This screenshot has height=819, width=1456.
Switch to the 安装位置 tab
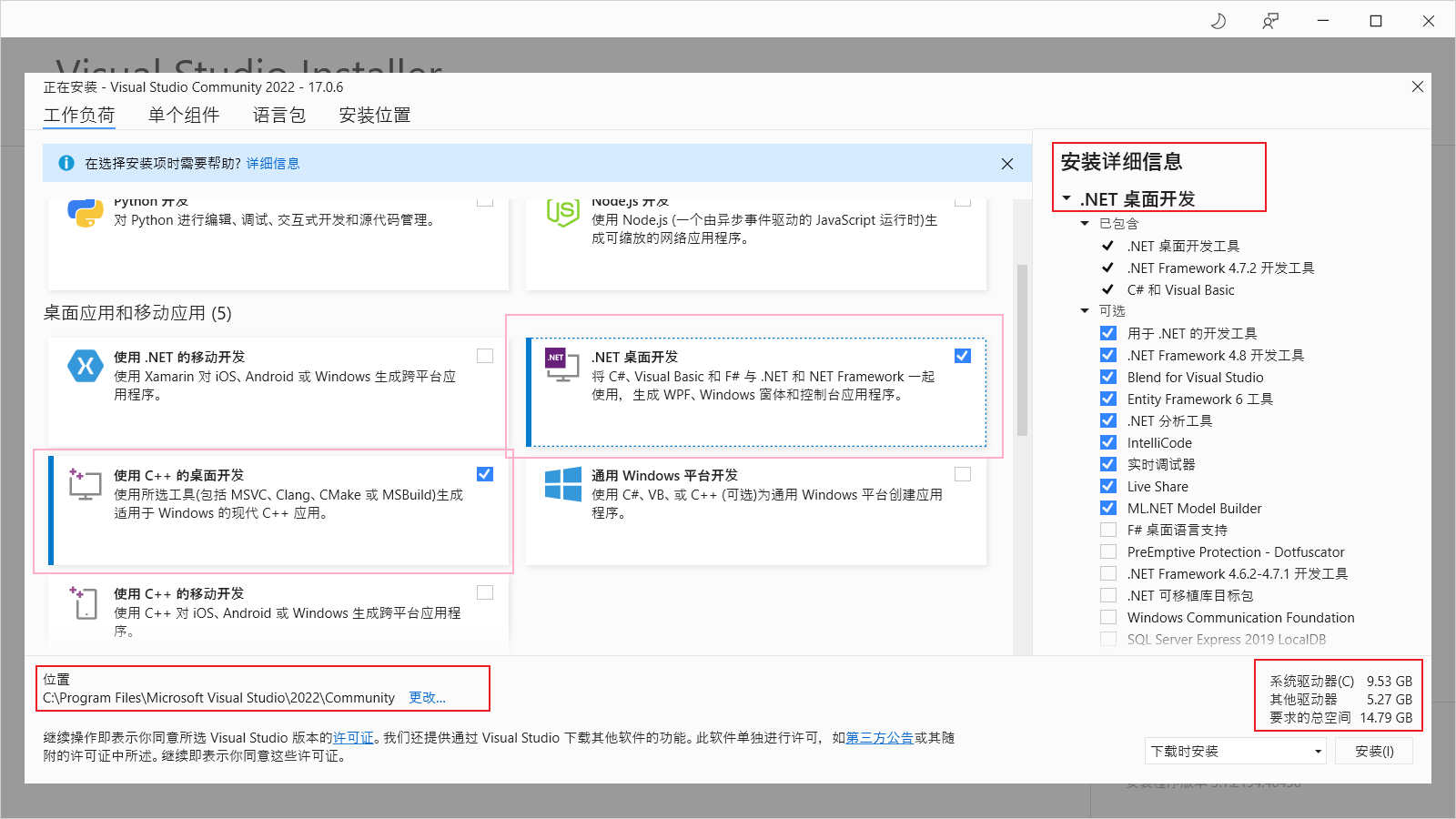[x=375, y=116]
